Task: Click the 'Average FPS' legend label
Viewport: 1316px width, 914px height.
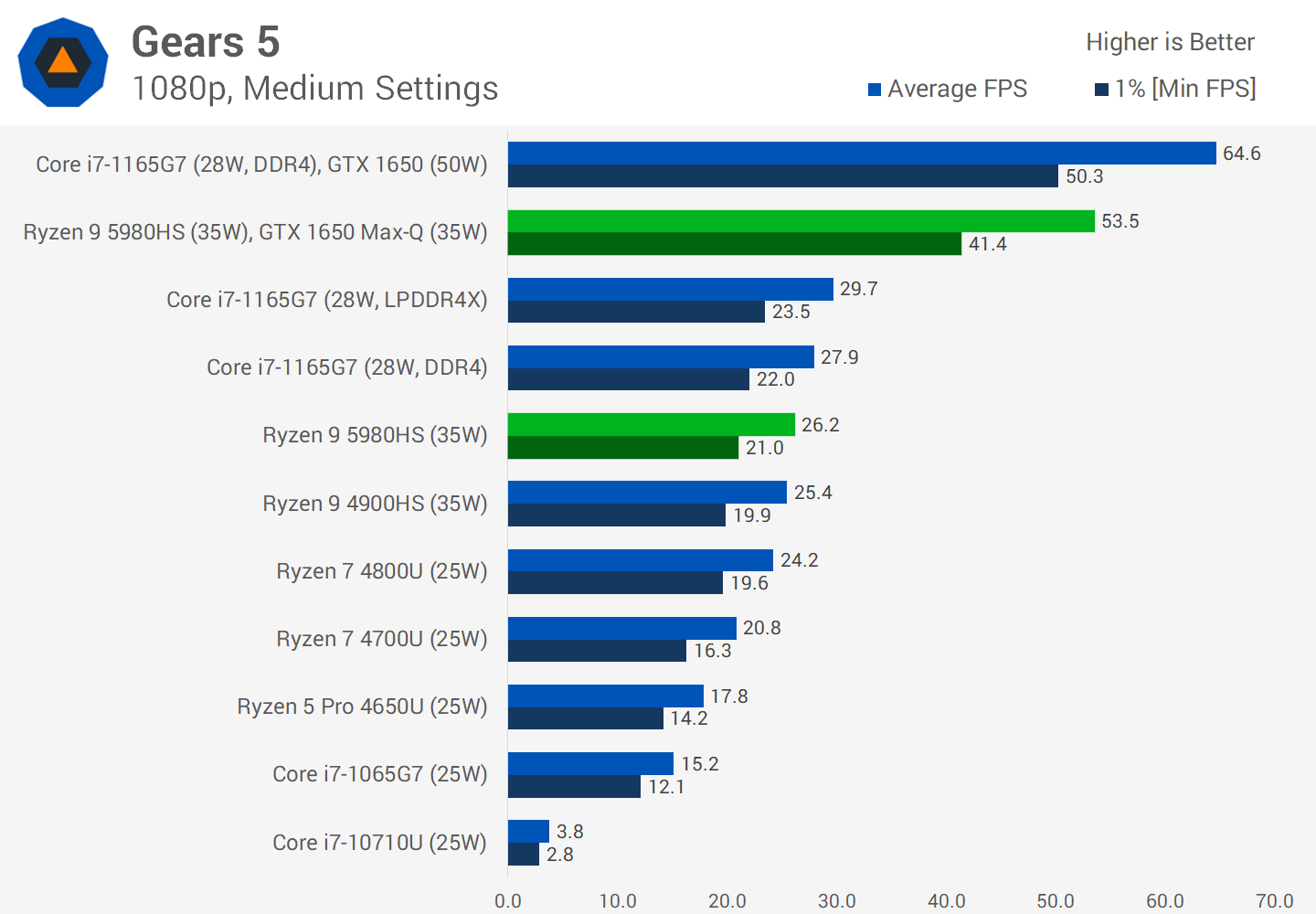Action: (957, 89)
